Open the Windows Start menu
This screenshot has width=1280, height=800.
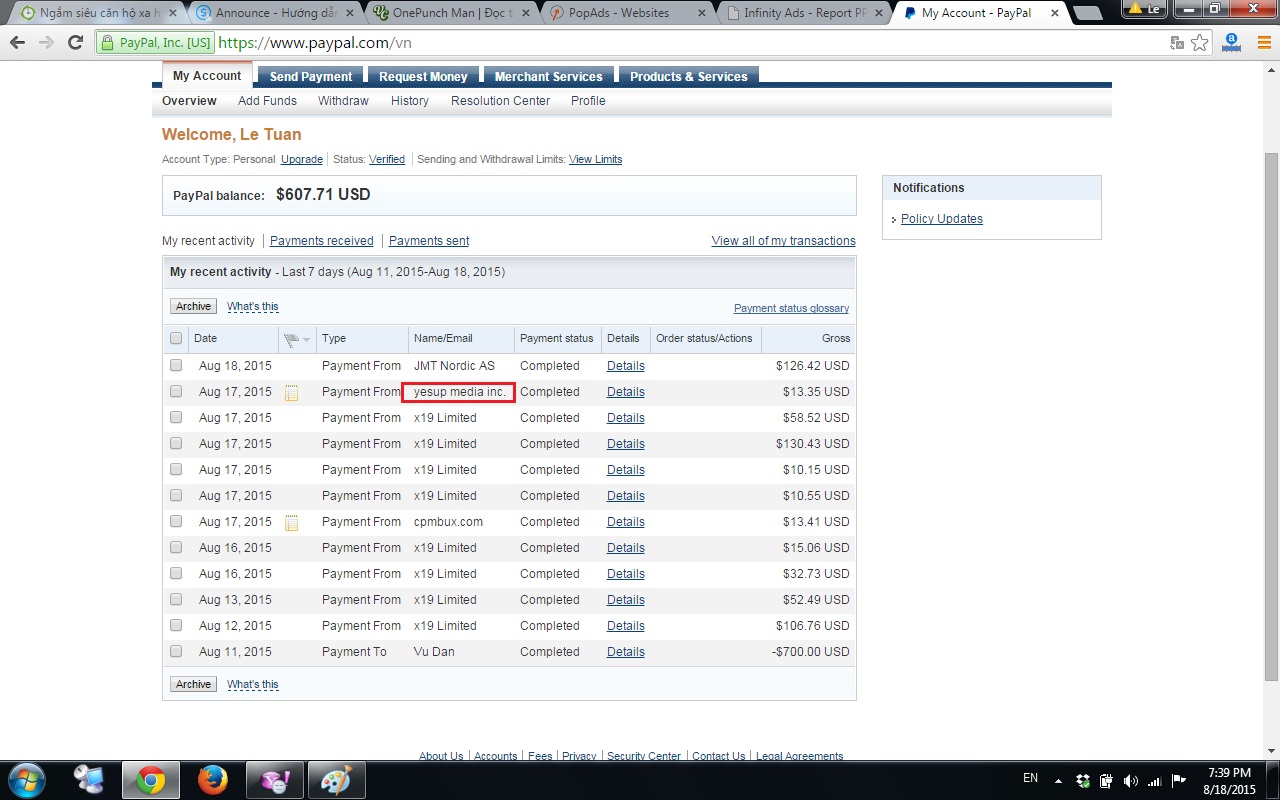coord(26,780)
